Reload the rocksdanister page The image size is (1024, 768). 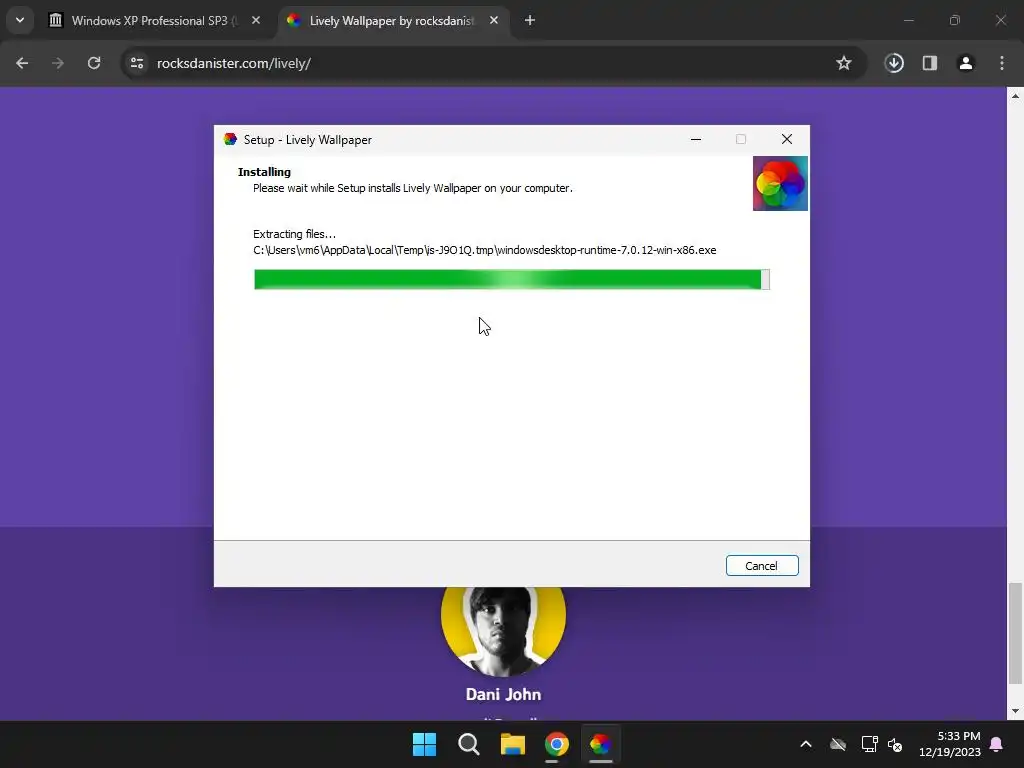(x=94, y=63)
